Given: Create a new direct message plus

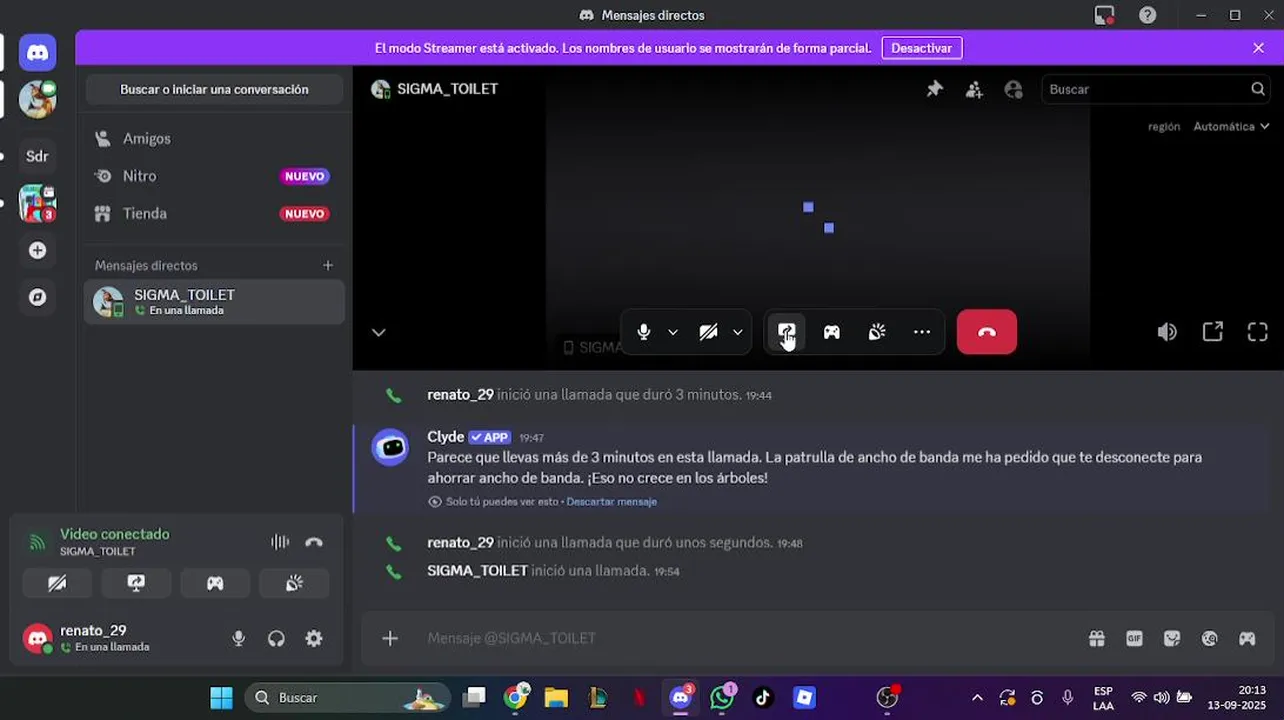Looking at the screenshot, I should [x=328, y=265].
